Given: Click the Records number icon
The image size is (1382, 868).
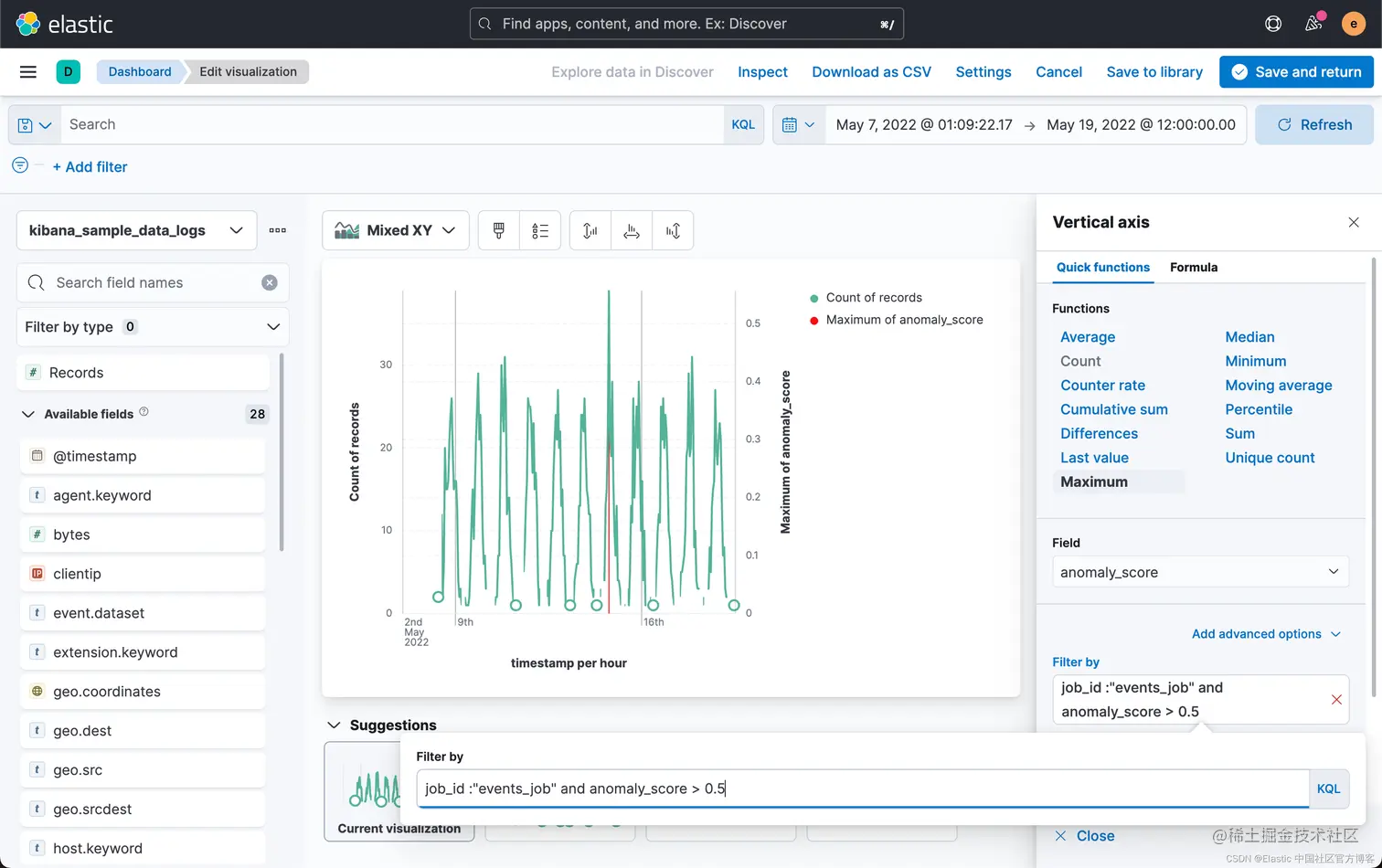Looking at the screenshot, I should tap(34, 372).
